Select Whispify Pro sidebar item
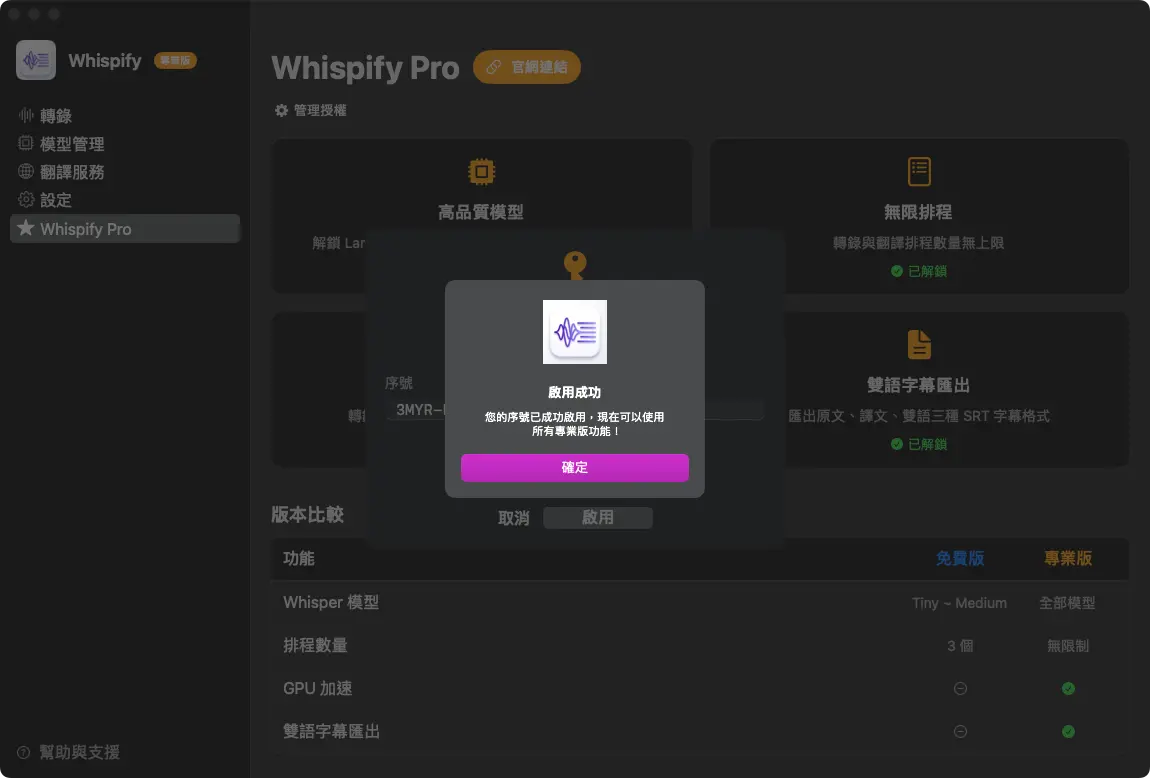 [86, 229]
